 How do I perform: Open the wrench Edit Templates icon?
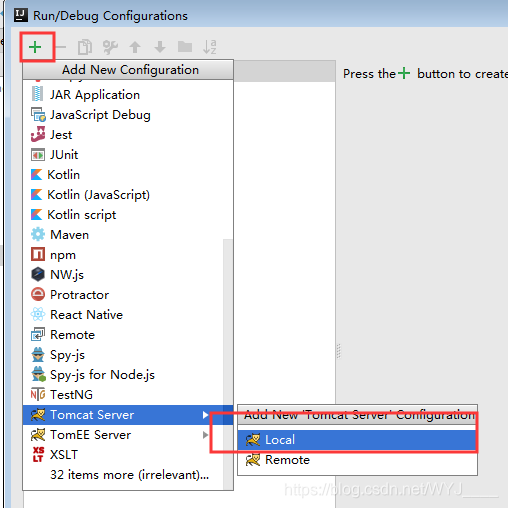110,47
